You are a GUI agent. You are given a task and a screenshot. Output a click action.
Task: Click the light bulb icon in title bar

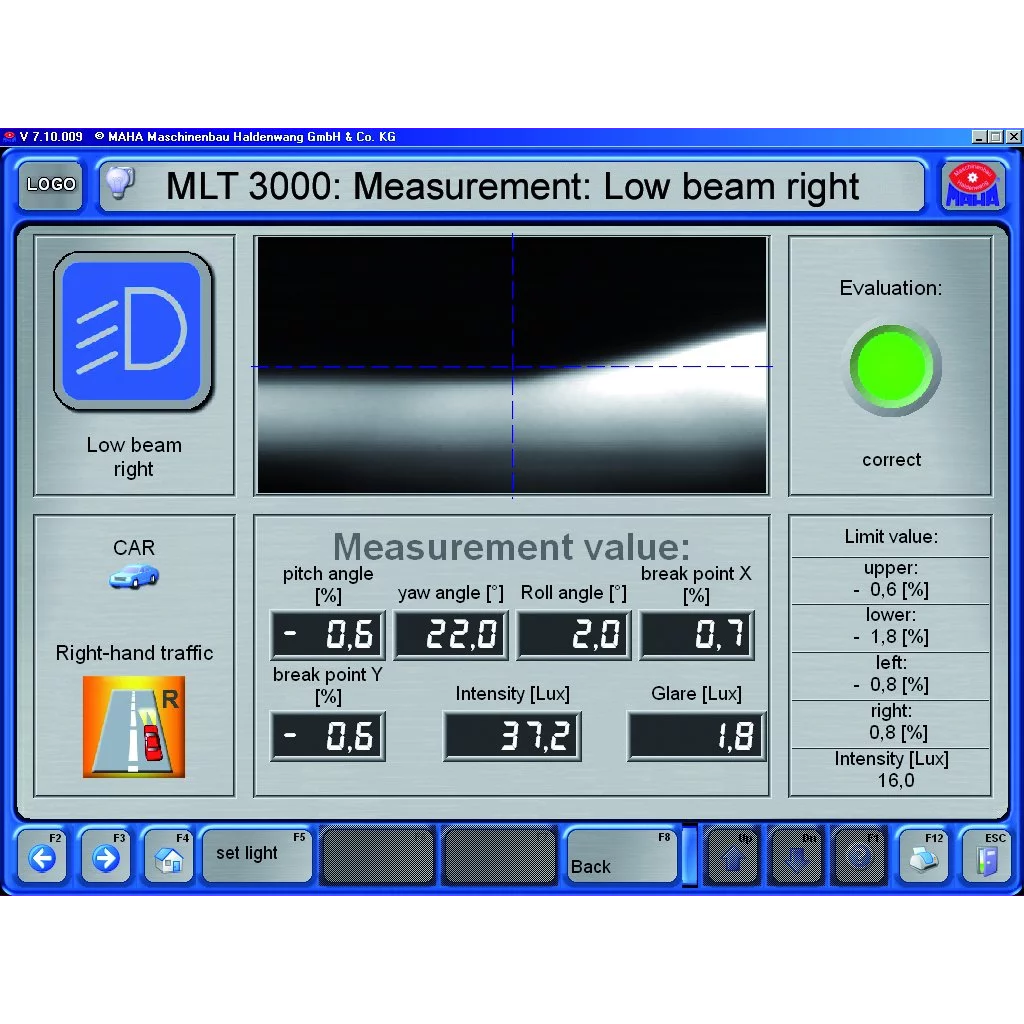coord(120,183)
